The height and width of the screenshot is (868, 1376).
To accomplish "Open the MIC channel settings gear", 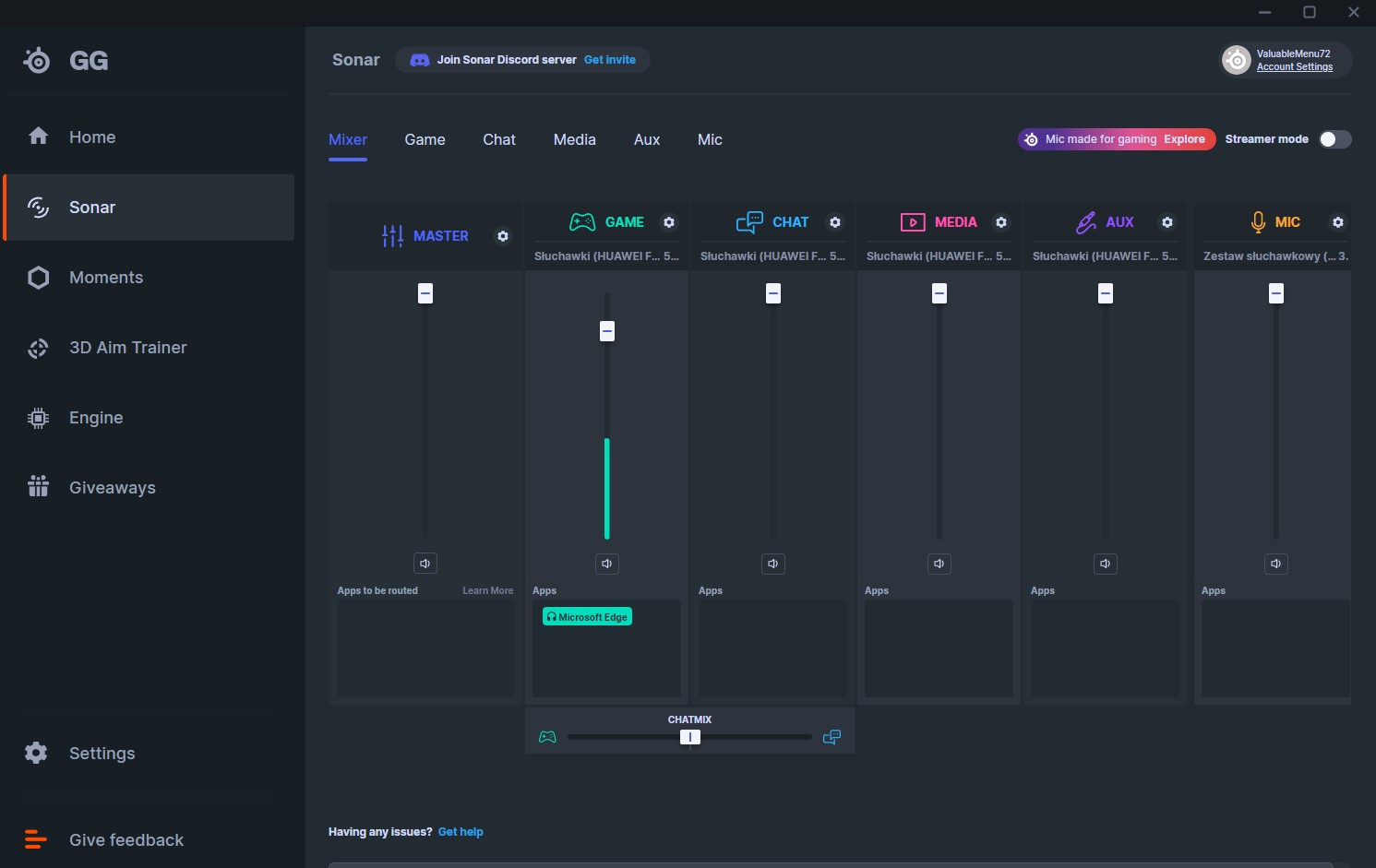I will tap(1338, 222).
